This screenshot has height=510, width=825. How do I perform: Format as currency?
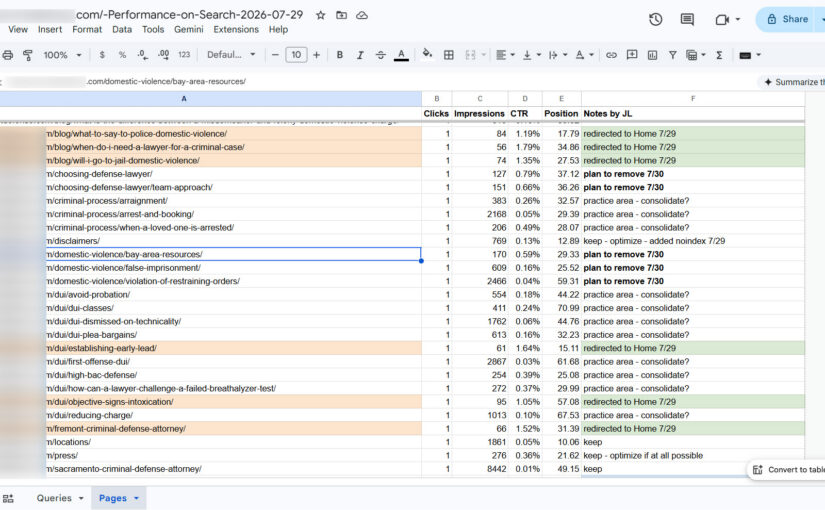pos(102,55)
